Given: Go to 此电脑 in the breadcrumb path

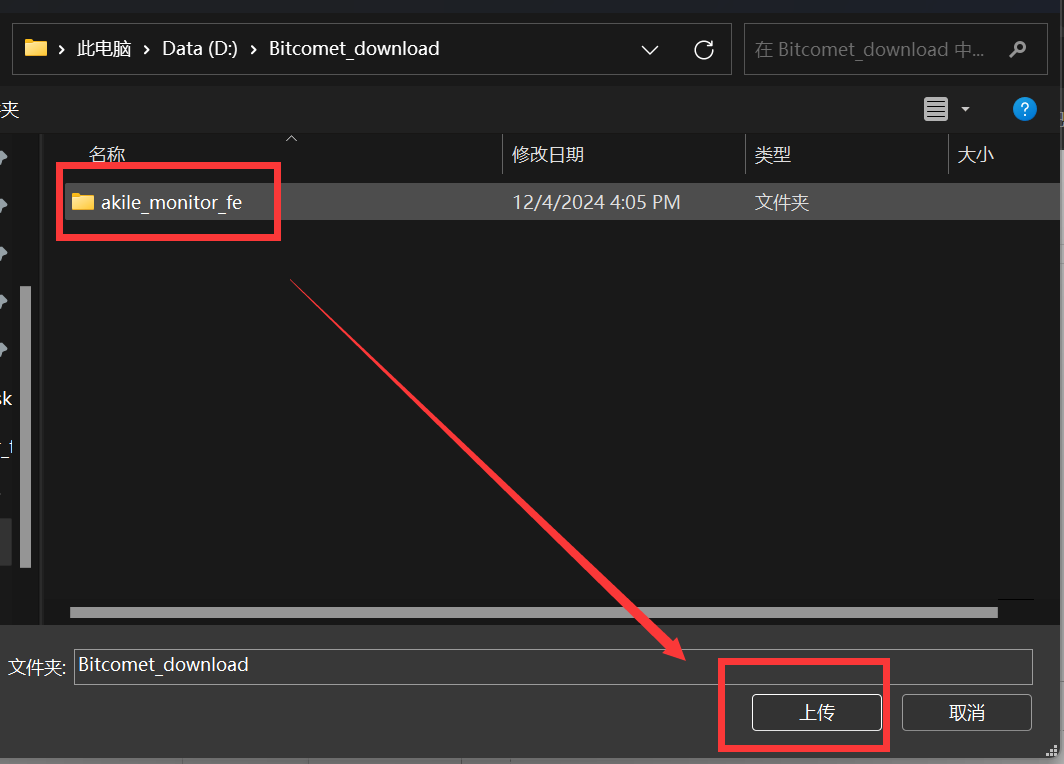Looking at the screenshot, I should [104, 49].
